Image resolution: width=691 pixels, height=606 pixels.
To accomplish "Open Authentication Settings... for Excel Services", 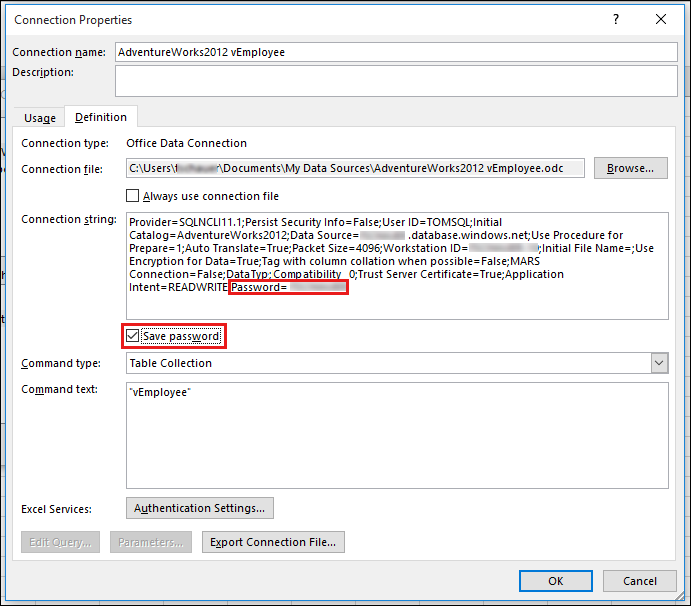I will tap(200, 508).
